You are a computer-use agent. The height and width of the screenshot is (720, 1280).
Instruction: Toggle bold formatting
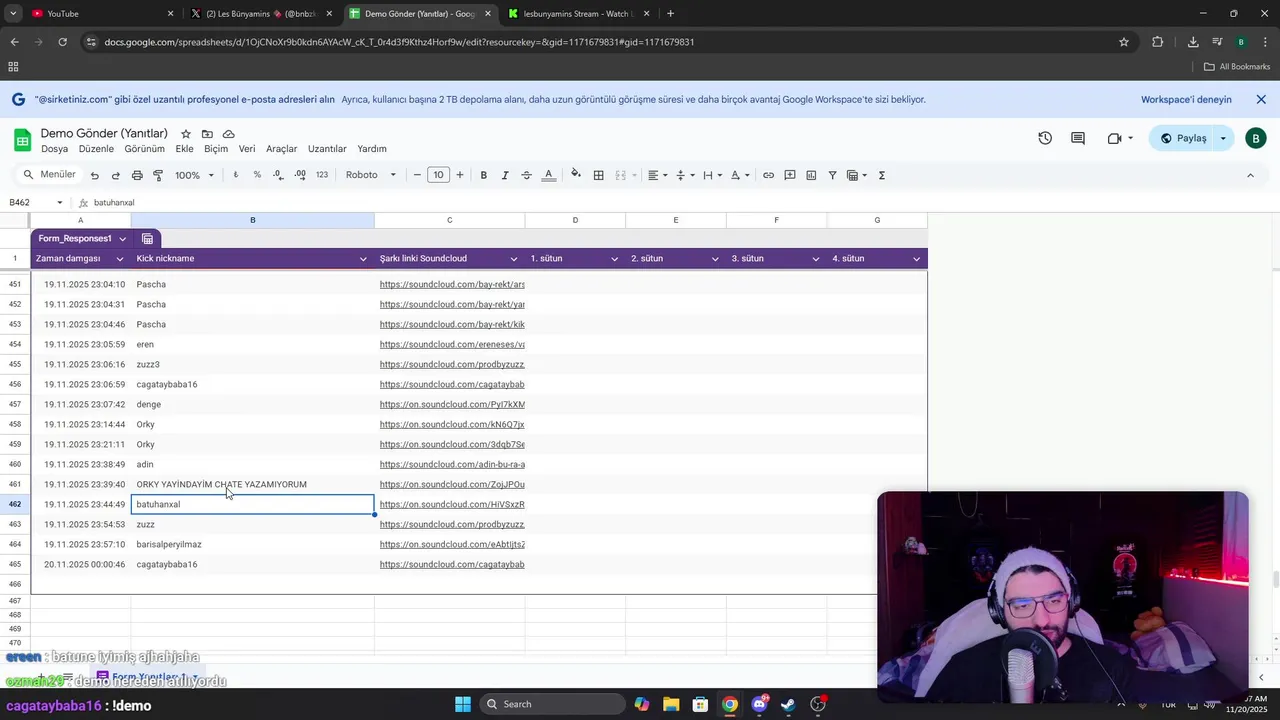tap(483, 175)
